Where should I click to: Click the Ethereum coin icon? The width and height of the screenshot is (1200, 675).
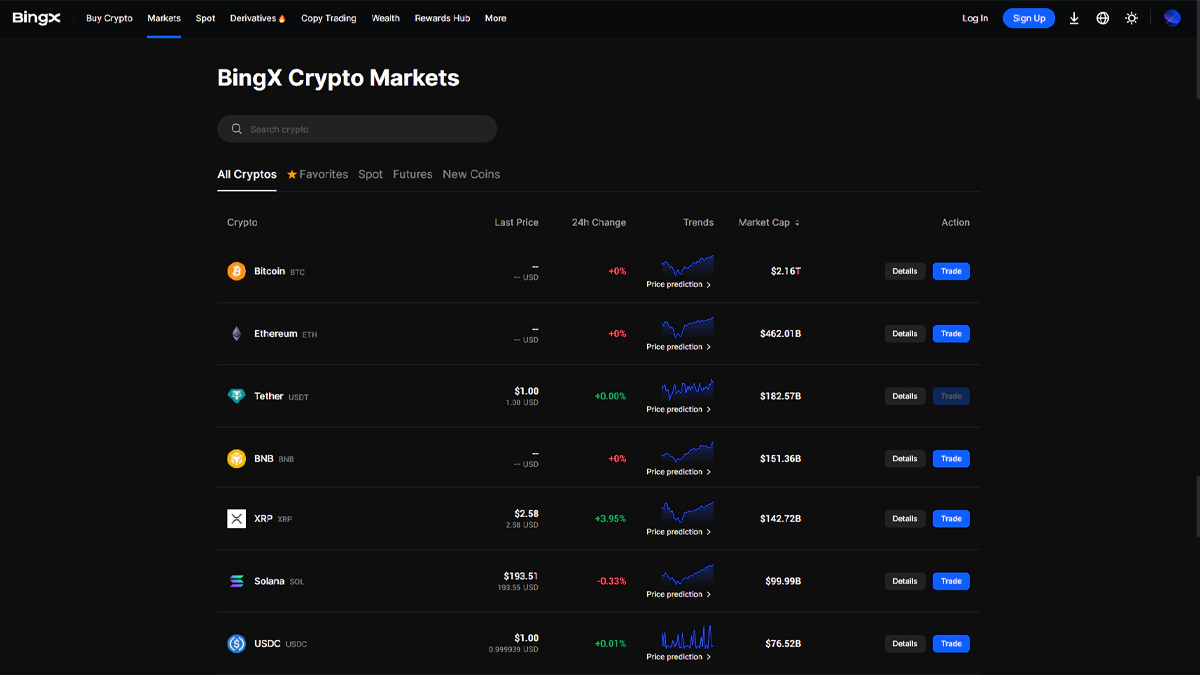click(x=236, y=334)
